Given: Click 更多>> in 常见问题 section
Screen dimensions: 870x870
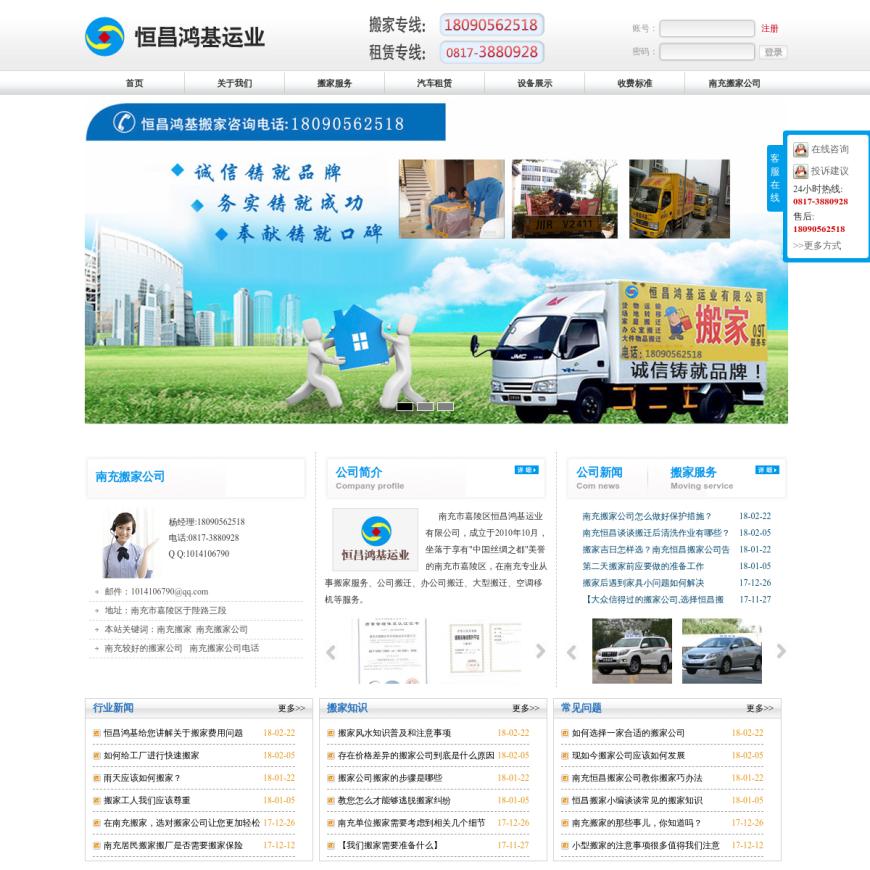Looking at the screenshot, I should coord(760,708).
